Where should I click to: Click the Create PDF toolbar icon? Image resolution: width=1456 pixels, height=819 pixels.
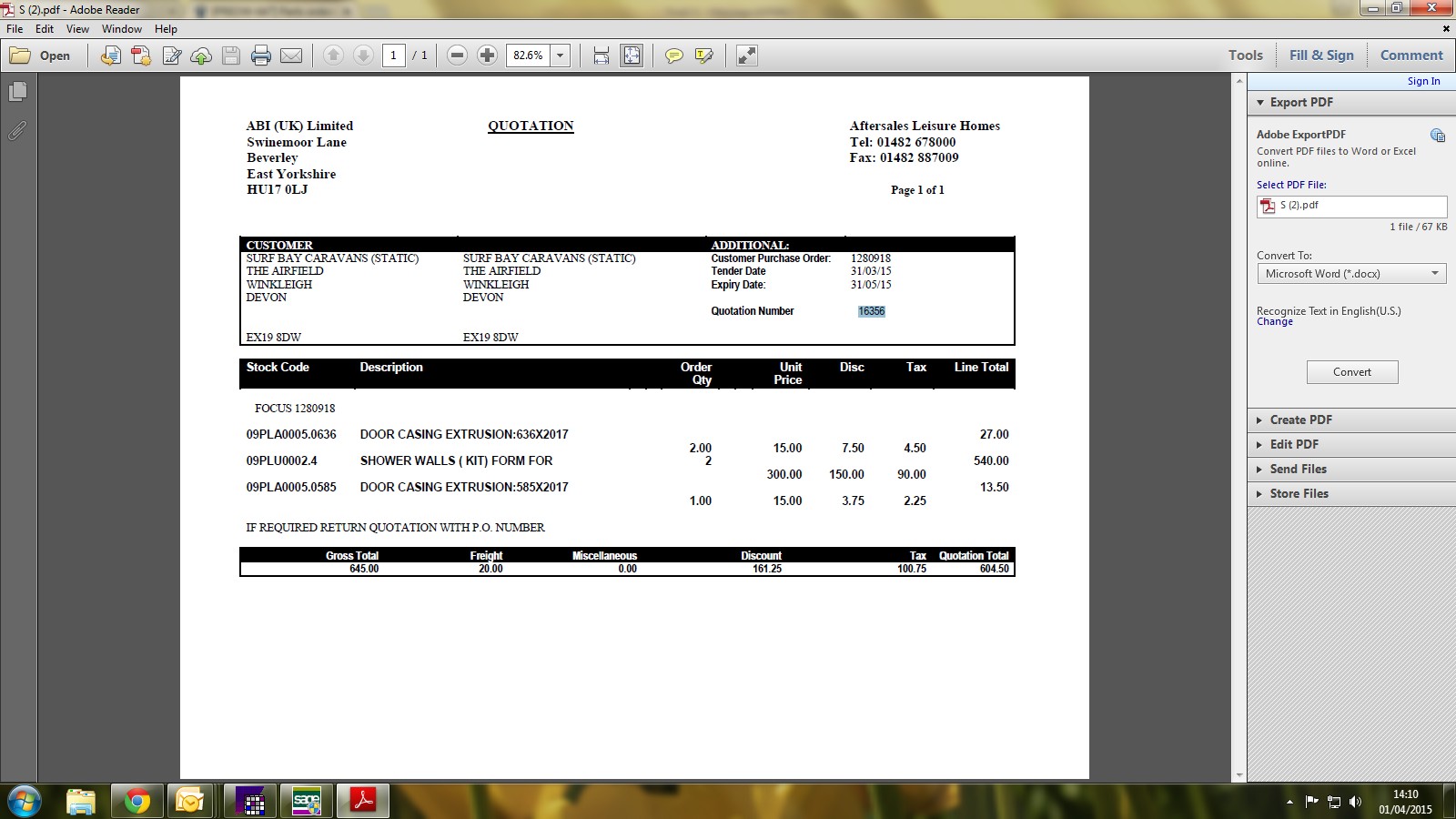[x=141, y=56]
